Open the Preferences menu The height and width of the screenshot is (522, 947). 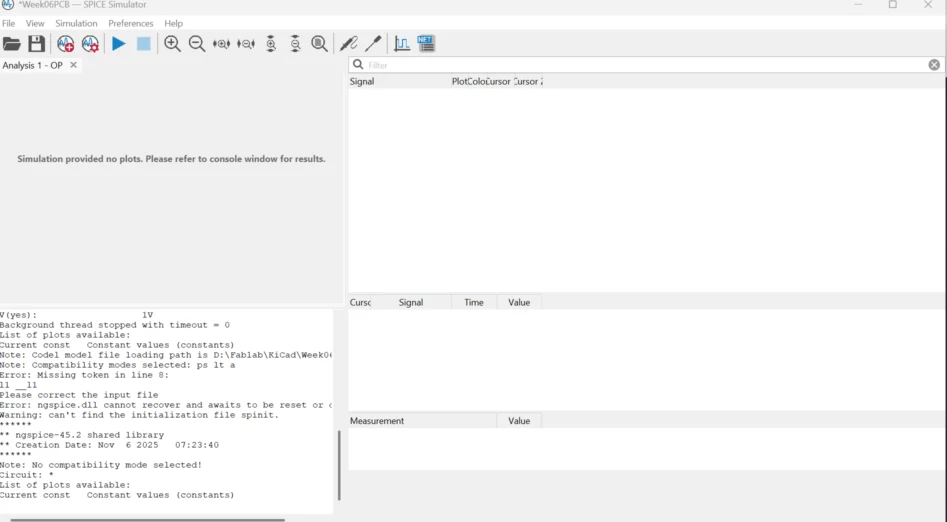point(130,23)
